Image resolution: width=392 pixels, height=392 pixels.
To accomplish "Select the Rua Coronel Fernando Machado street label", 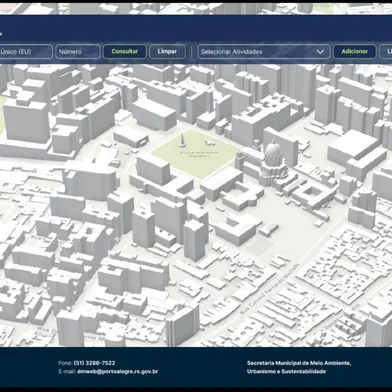I will click(269, 289).
